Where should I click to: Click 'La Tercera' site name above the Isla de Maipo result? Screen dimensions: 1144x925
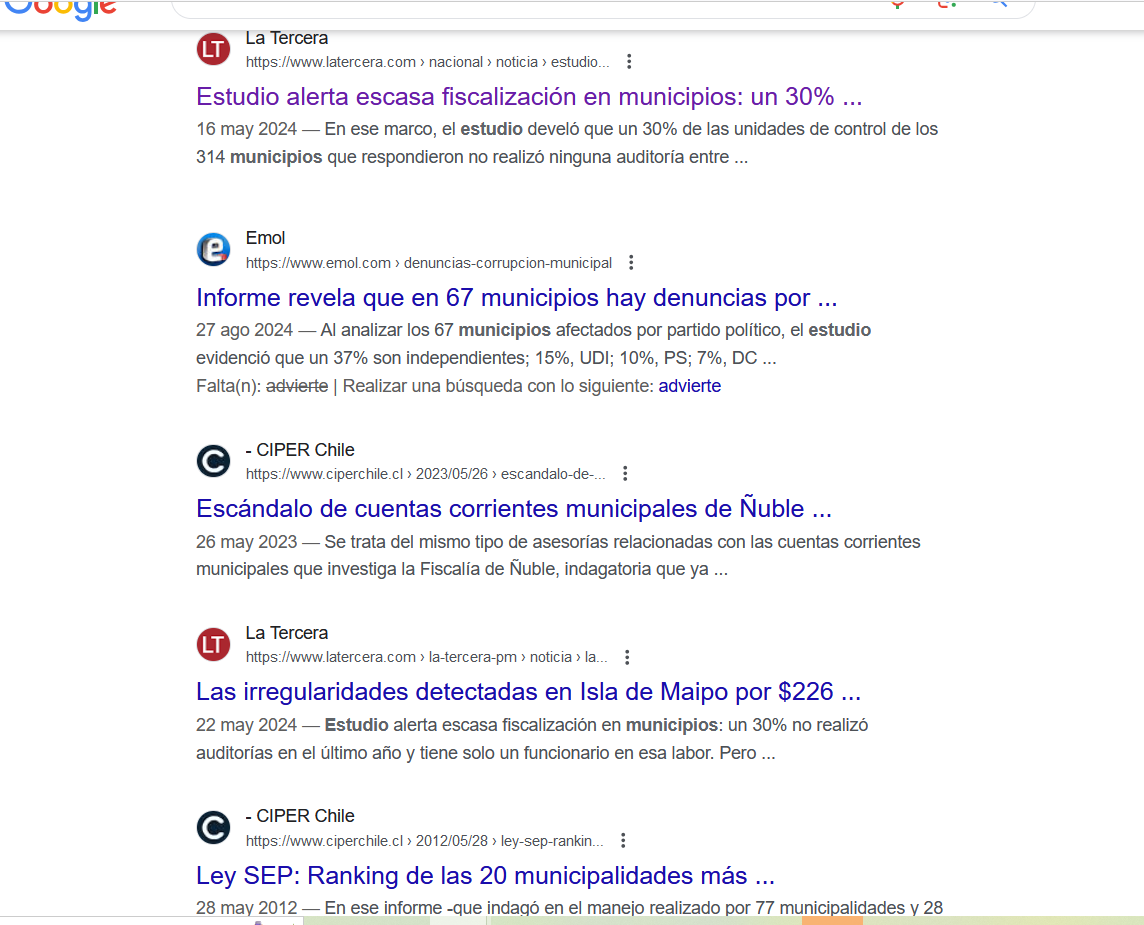[x=287, y=632]
